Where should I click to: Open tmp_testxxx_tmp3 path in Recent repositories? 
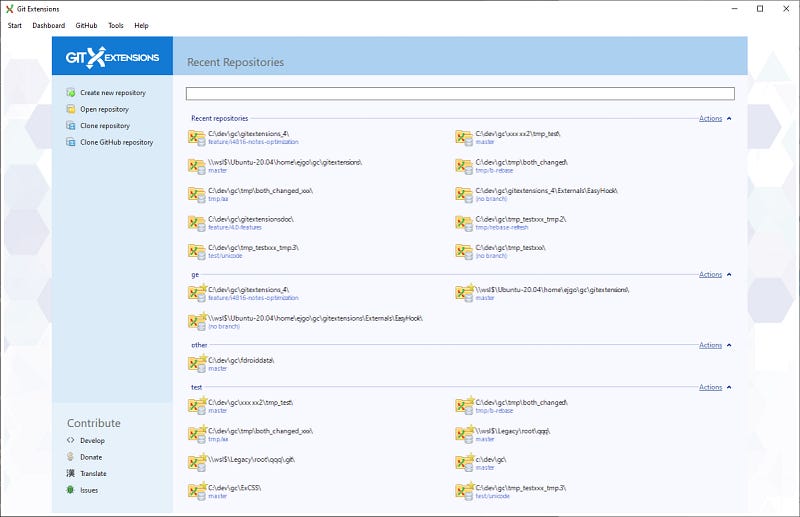point(254,248)
